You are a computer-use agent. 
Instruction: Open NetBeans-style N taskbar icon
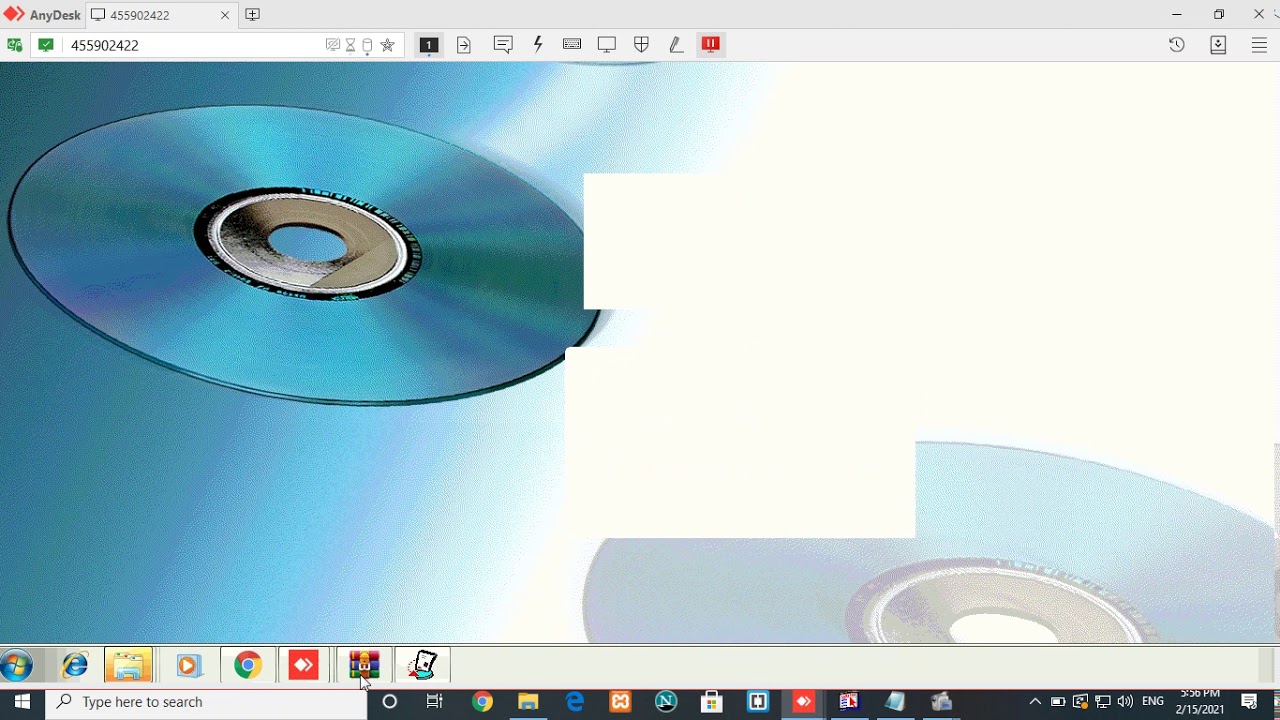[x=666, y=702]
